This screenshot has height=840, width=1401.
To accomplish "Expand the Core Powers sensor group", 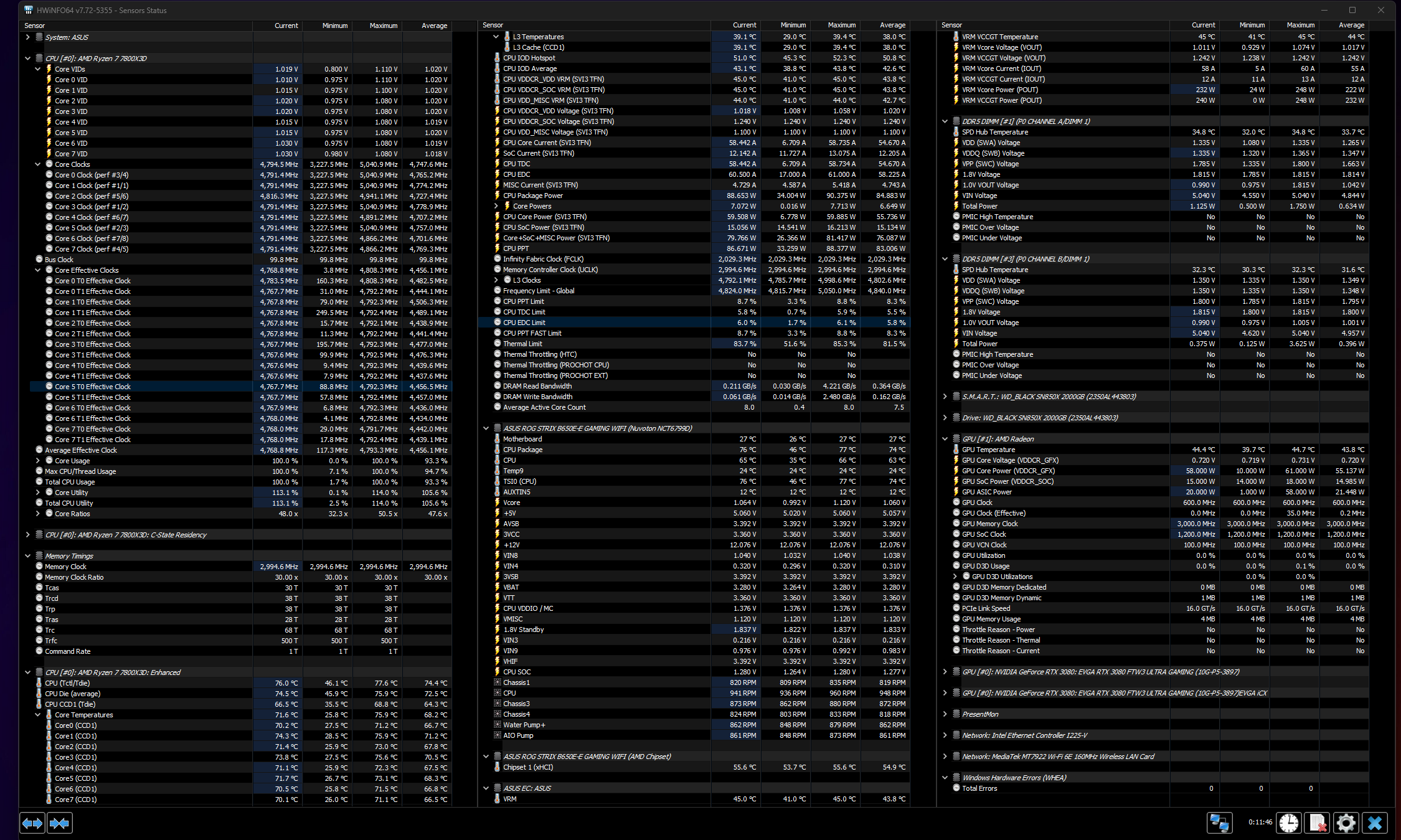I will 496,206.
